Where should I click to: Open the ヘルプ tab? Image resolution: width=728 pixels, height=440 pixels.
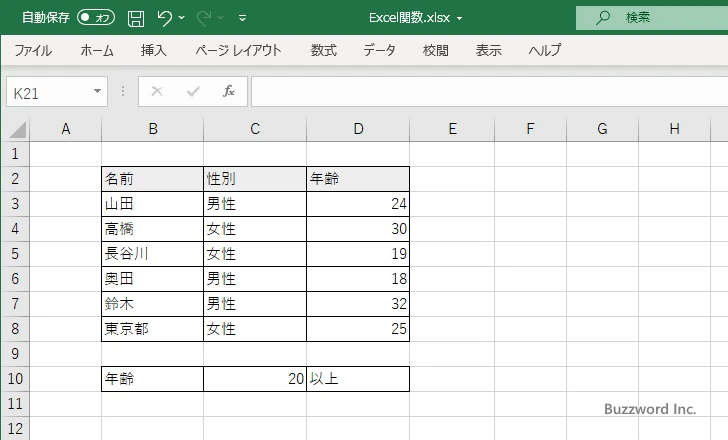pos(545,50)
